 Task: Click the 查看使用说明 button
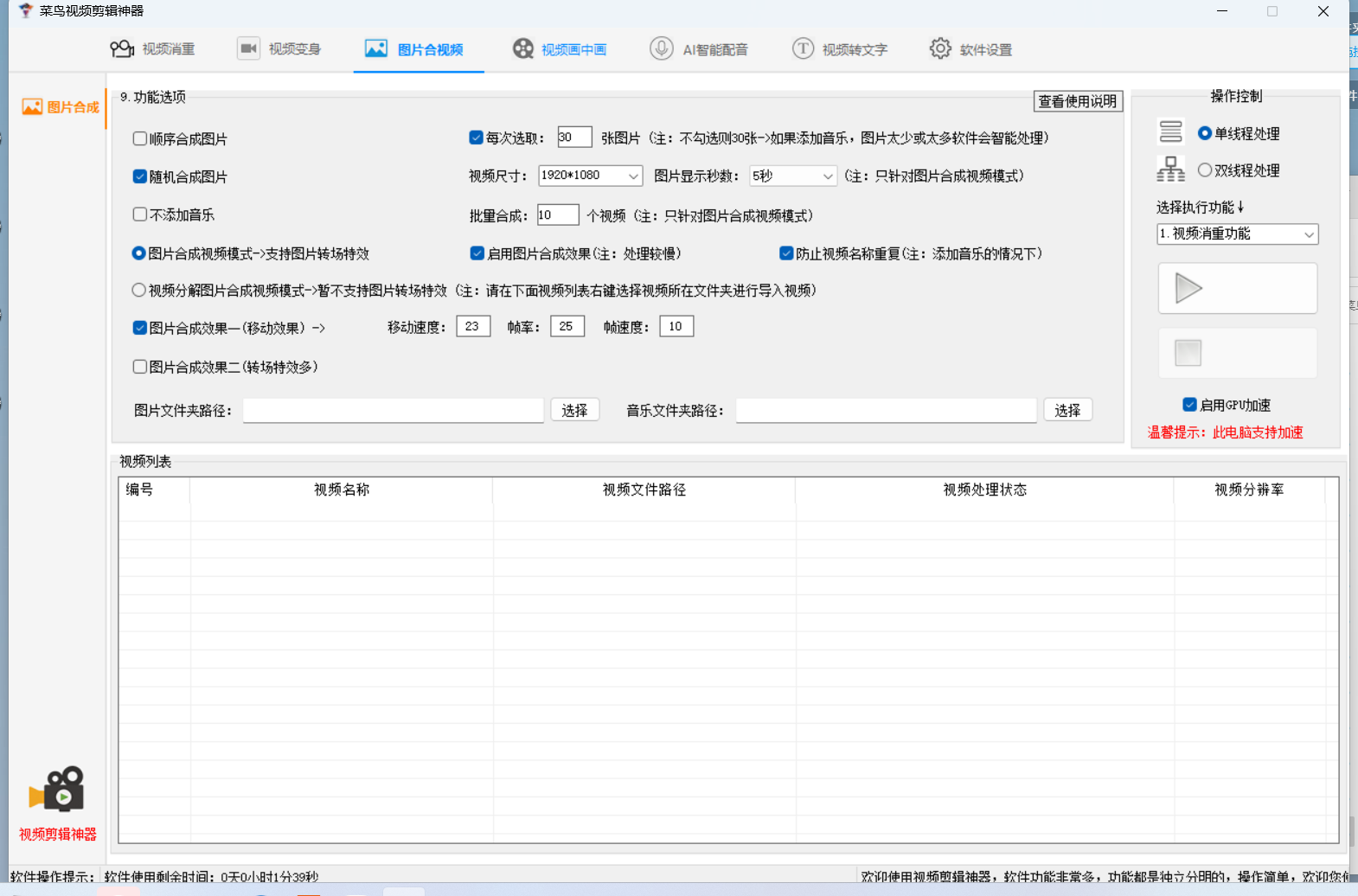1077,101
